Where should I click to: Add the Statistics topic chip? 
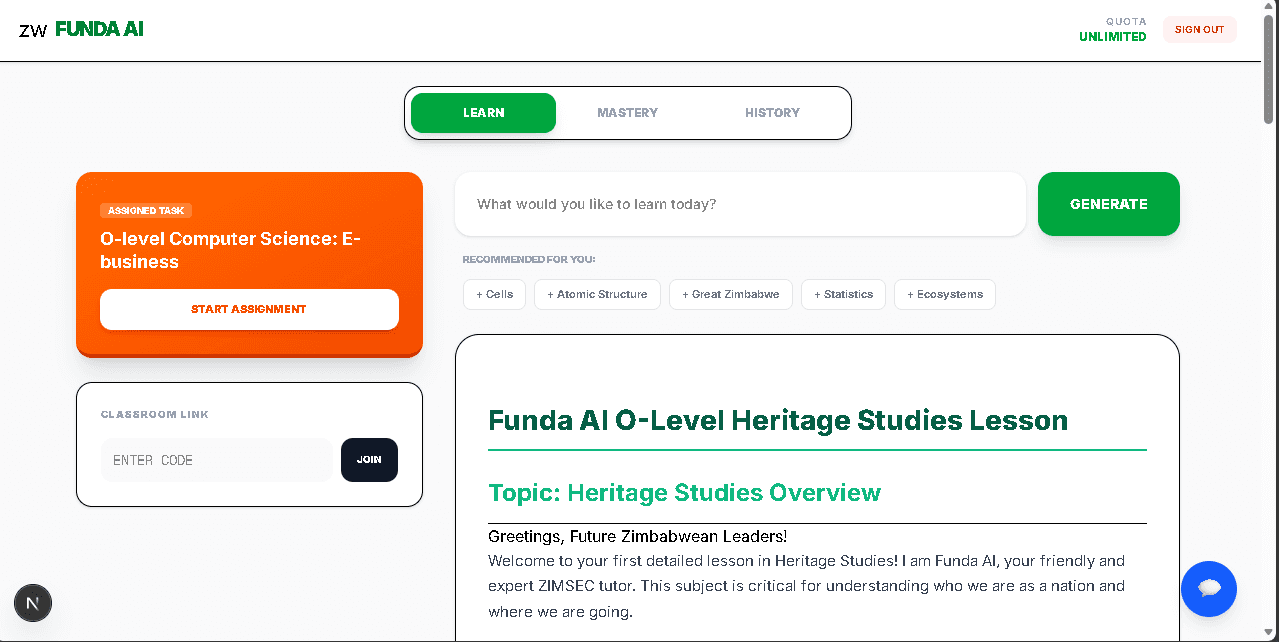pos(843,294)
